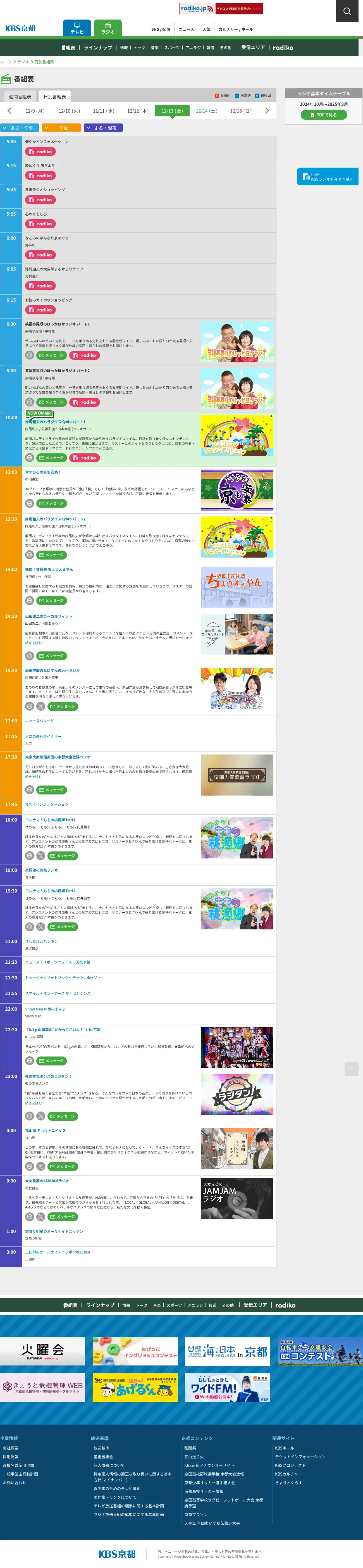The height and width of the screenshot is (1568, 363).
Task: Switch to the 週間番組表 tab
Action: (20, 97)
